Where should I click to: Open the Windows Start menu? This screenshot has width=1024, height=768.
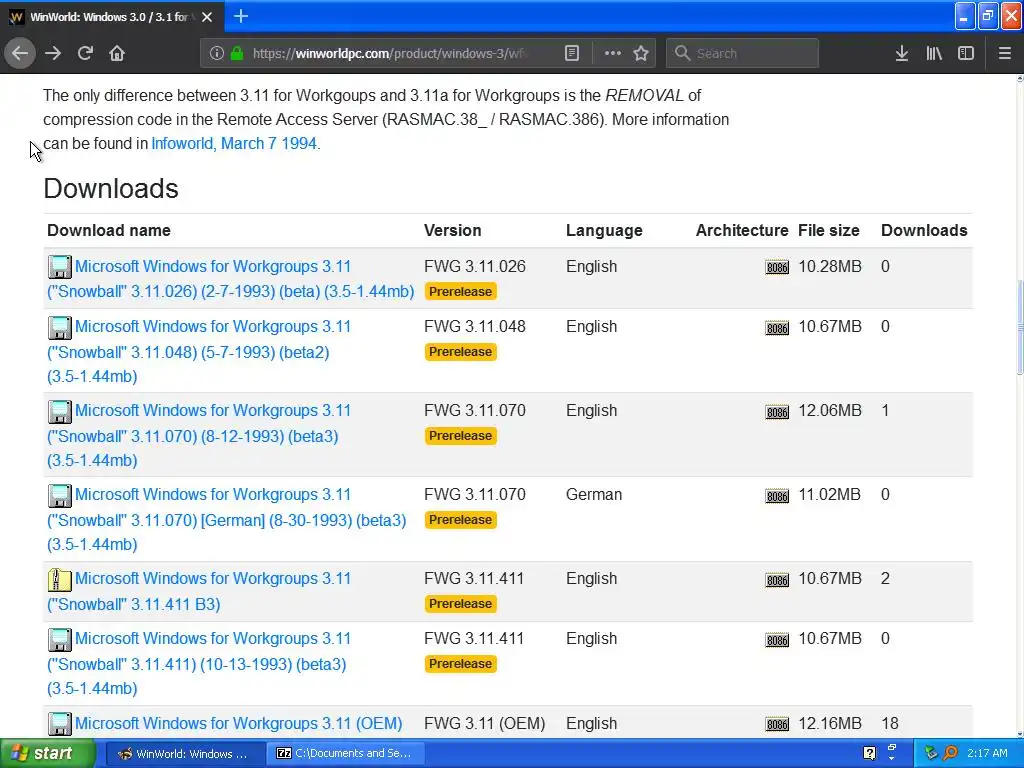(47, 753)
